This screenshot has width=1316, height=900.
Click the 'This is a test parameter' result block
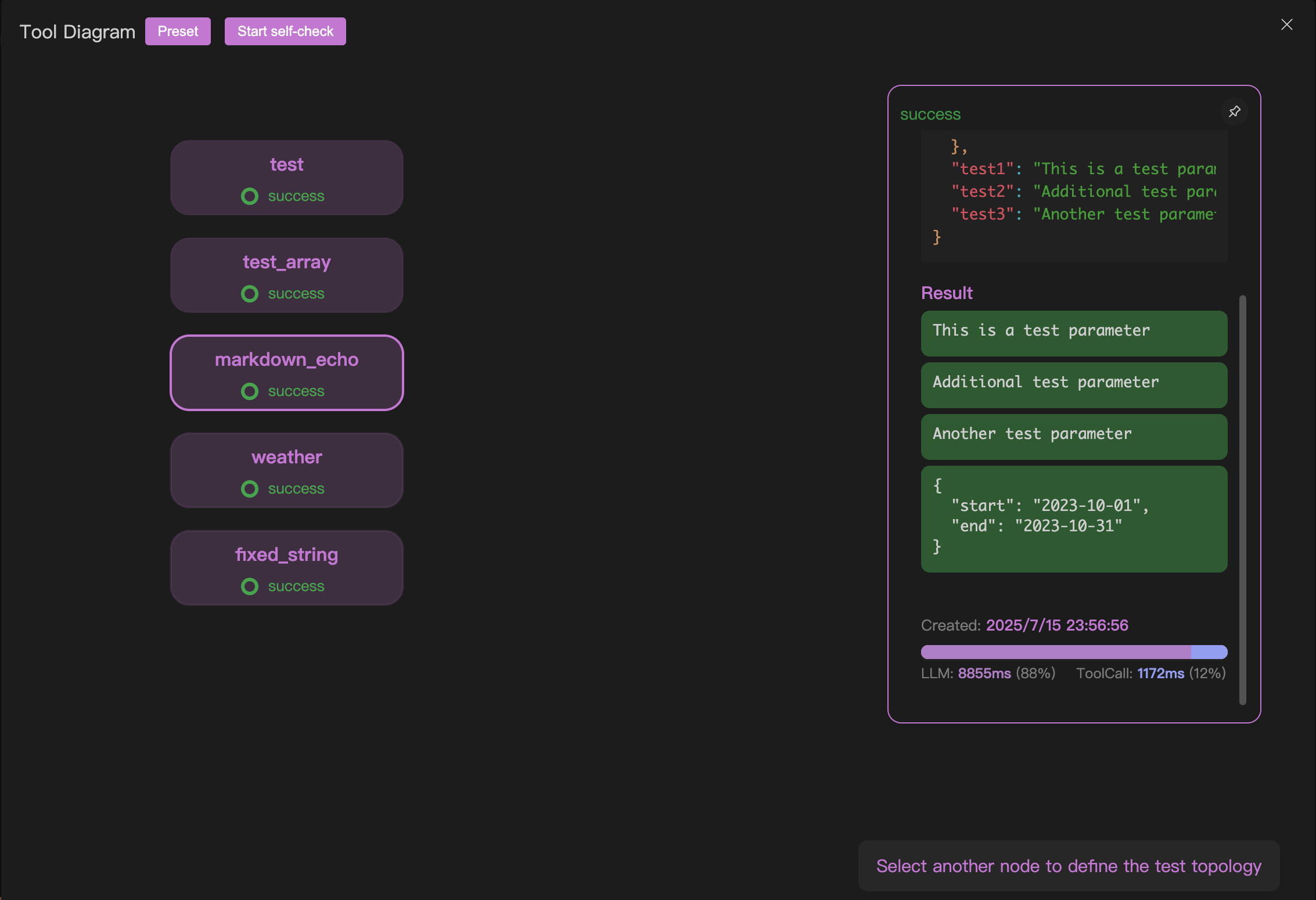coord(1073,333)
